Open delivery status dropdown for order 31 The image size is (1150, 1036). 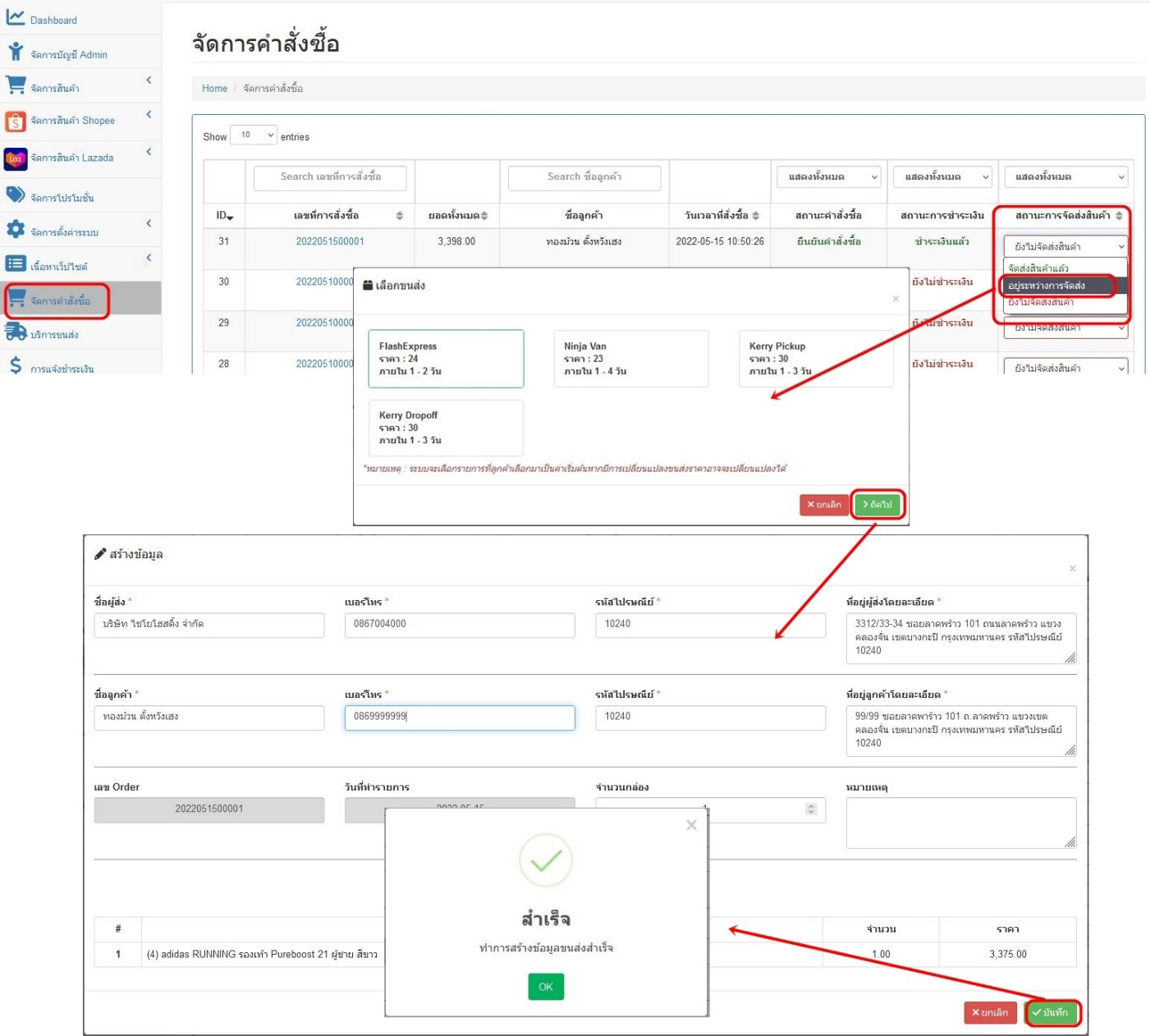[1065, 246]
